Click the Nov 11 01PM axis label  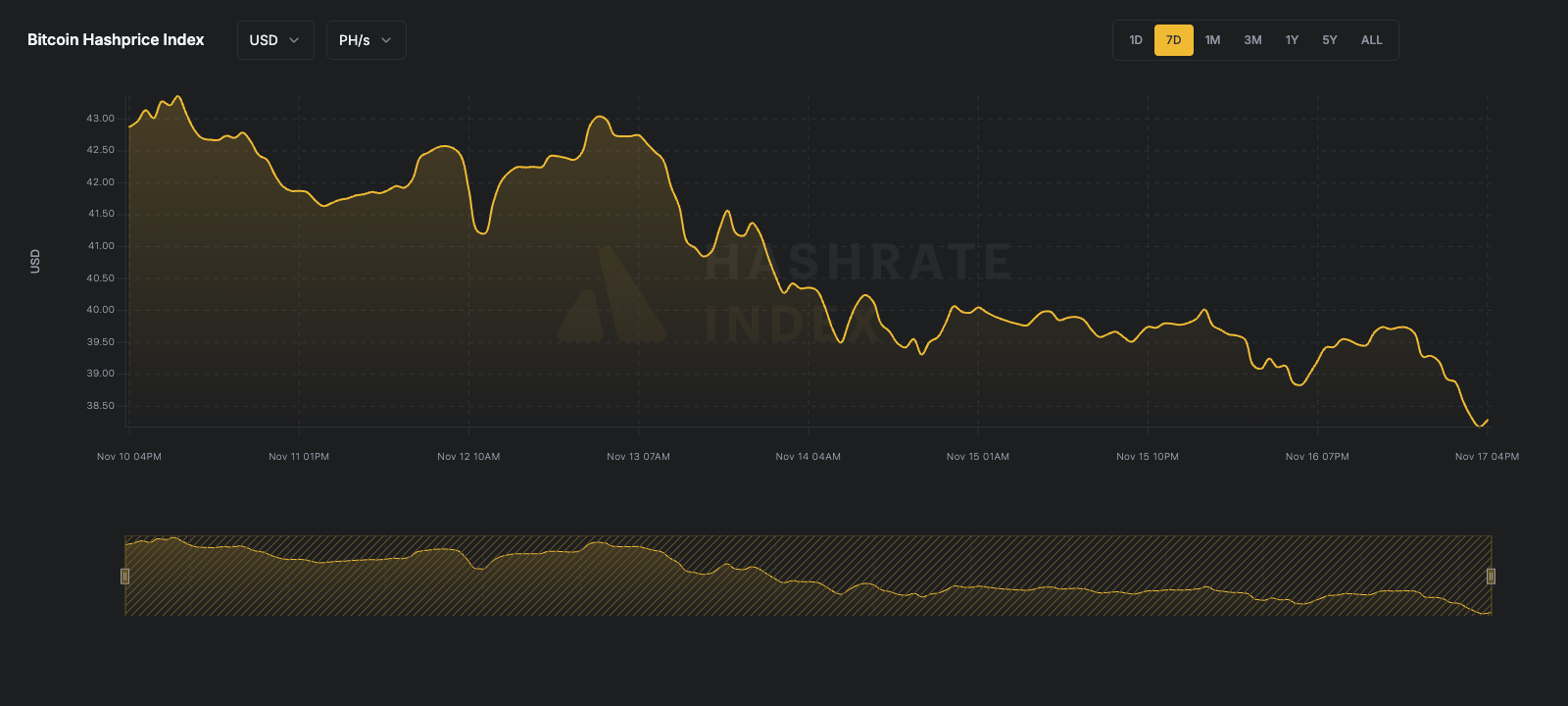(x=299, y=457)
